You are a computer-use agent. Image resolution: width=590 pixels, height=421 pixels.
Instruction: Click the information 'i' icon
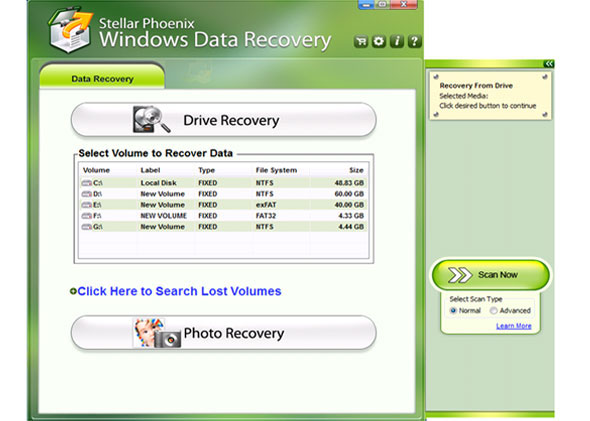(397, 41)
